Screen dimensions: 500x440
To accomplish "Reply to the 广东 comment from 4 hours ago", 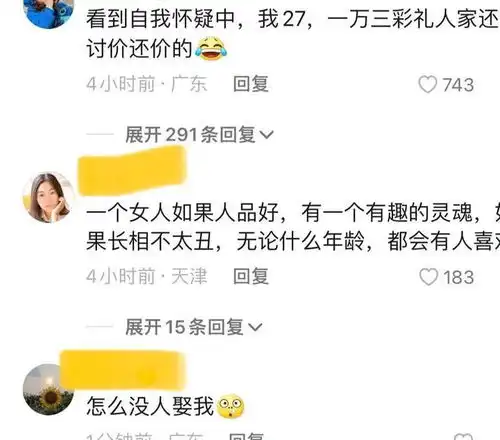I will (x=251, y=84).
